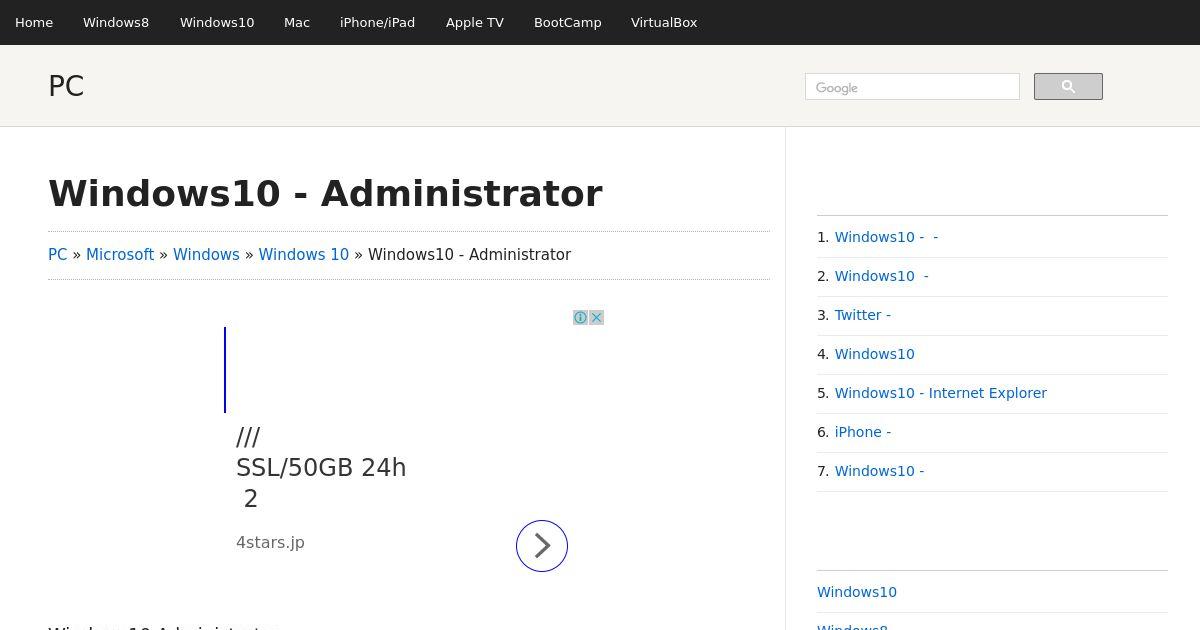1200x630 pixels.
Task: Click the ad's circular arrow button
Action: click(542, 546)
